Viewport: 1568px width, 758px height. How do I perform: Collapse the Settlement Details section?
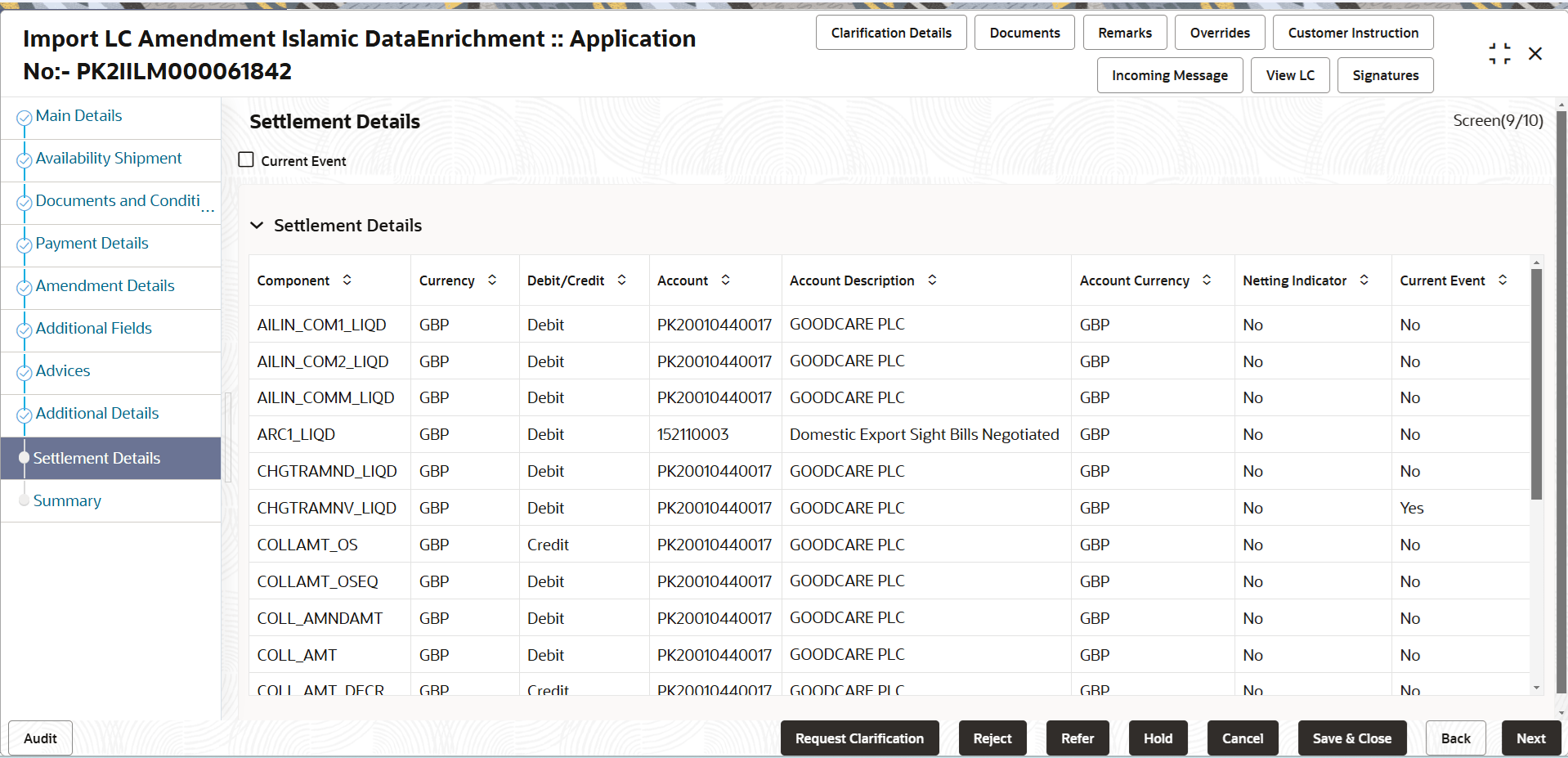(x=257, y=225)
